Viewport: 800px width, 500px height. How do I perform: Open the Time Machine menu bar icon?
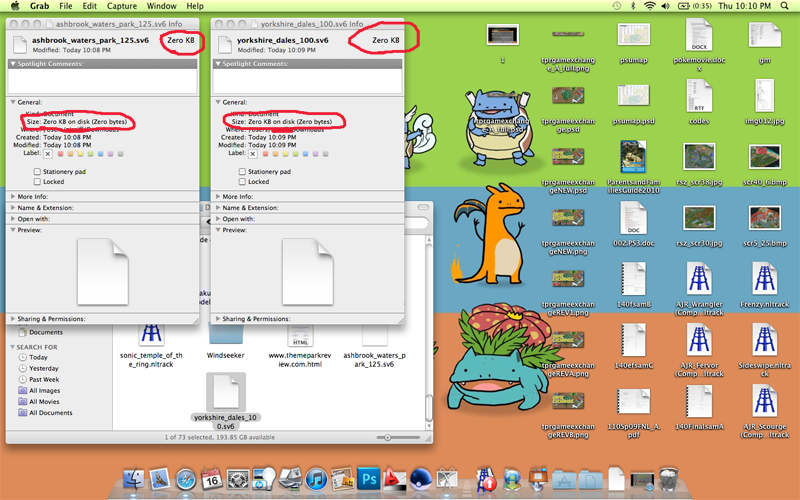[617, 6]
